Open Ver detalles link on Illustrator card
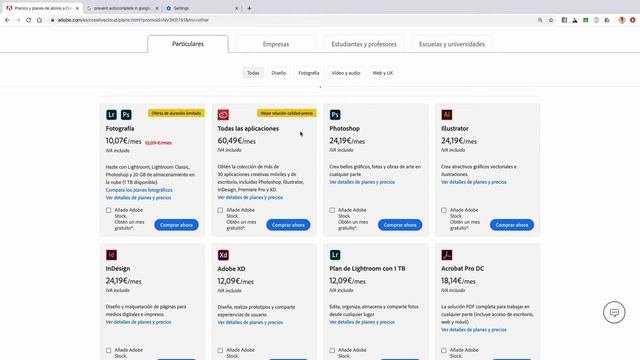The height and width of the screenshot is (360, 640). tap(474, 182)
